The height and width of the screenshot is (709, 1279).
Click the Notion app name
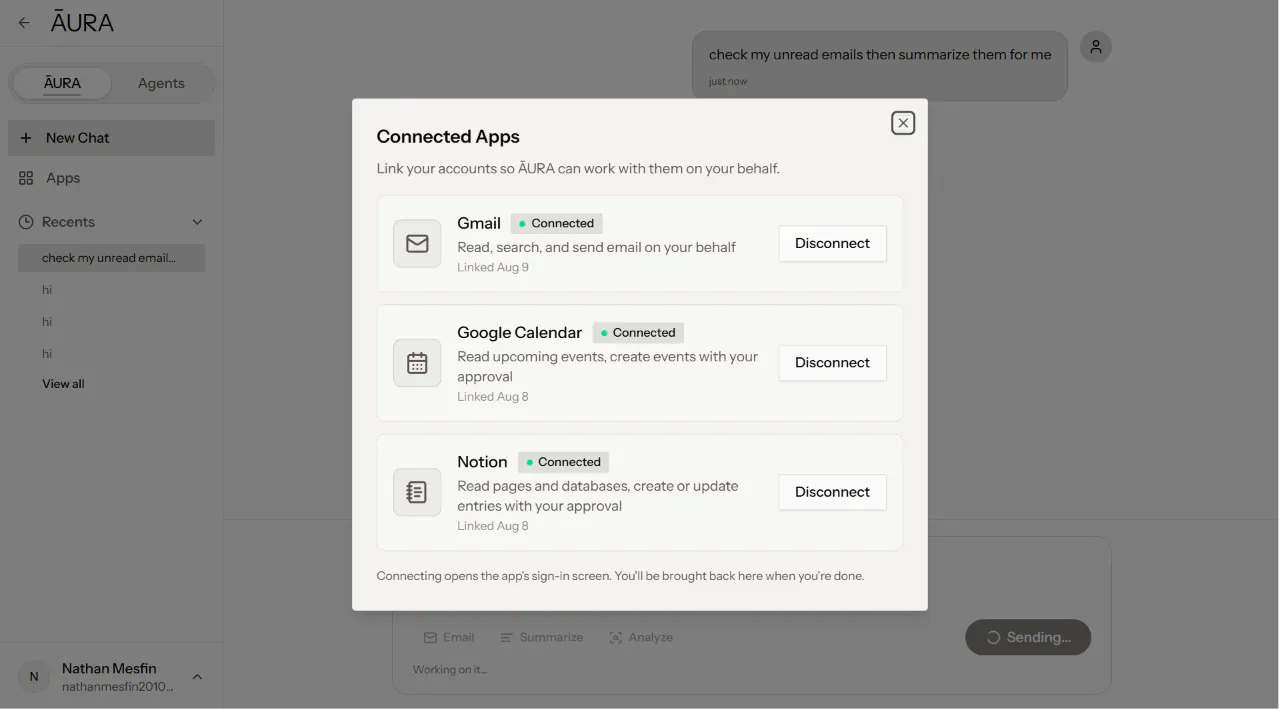[482, 462]
